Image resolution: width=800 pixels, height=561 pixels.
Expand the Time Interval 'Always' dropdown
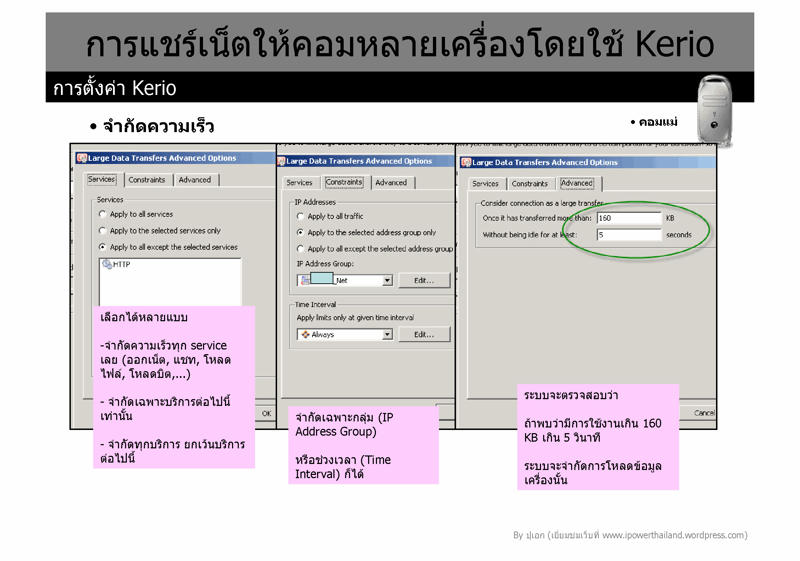pos(387,335)
